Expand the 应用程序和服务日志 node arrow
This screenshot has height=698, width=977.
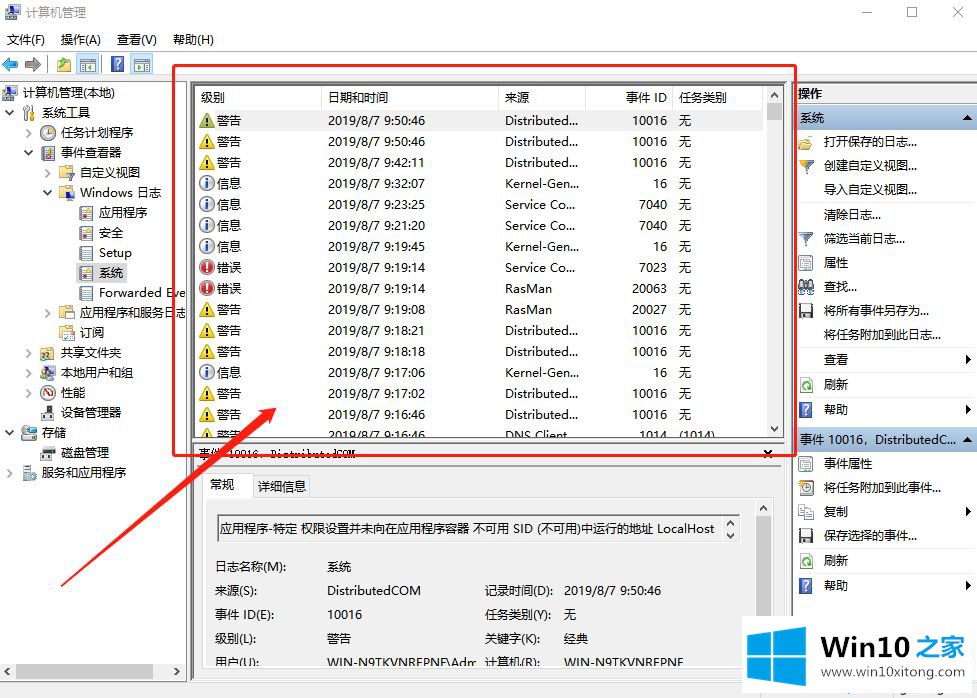(47, 312)
